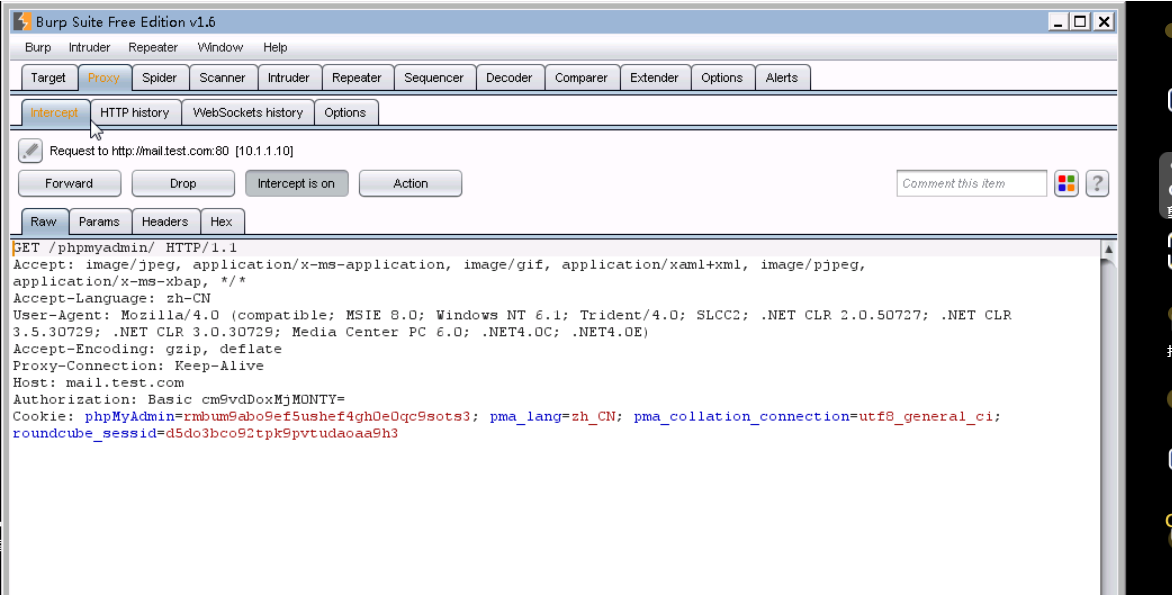This screenshot has width=1172, height=595.
Task: Click the Proxy-Connection: Keep-Alive line
Action: [138, 366]
